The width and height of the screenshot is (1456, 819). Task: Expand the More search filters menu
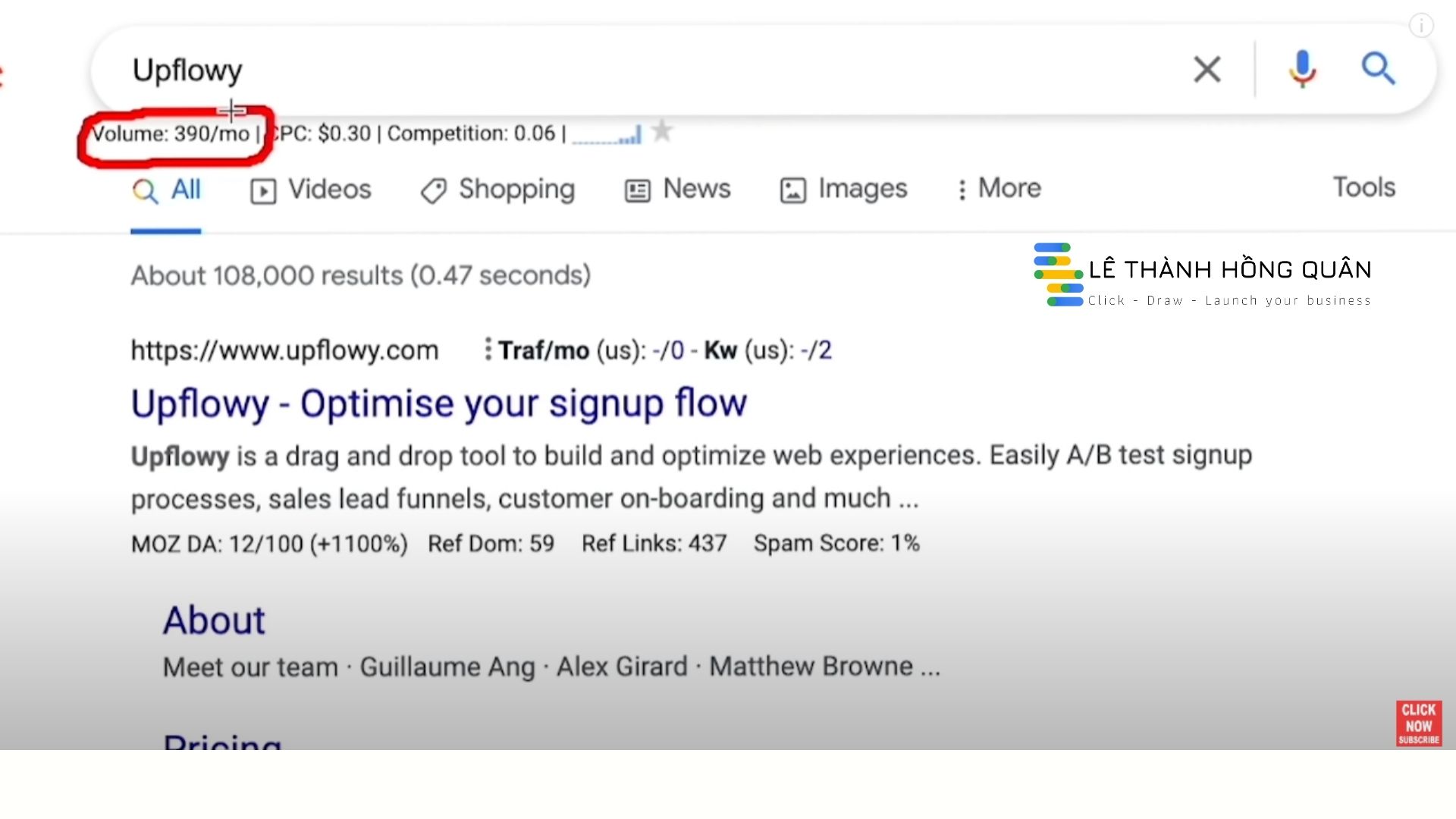point(999,189)
